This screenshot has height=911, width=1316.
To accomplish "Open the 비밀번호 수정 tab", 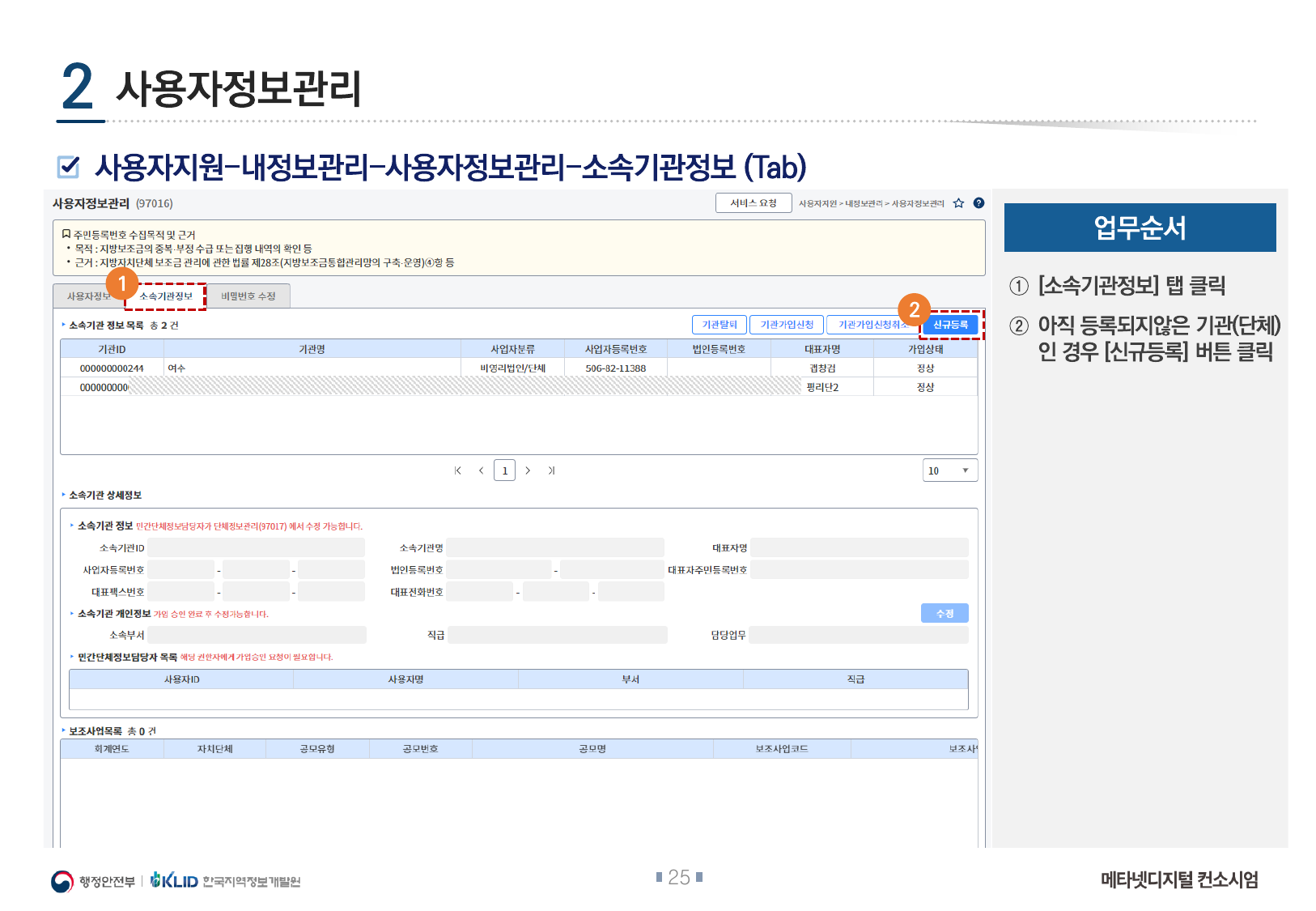I will pyautogui.click(x=248, y=296).
